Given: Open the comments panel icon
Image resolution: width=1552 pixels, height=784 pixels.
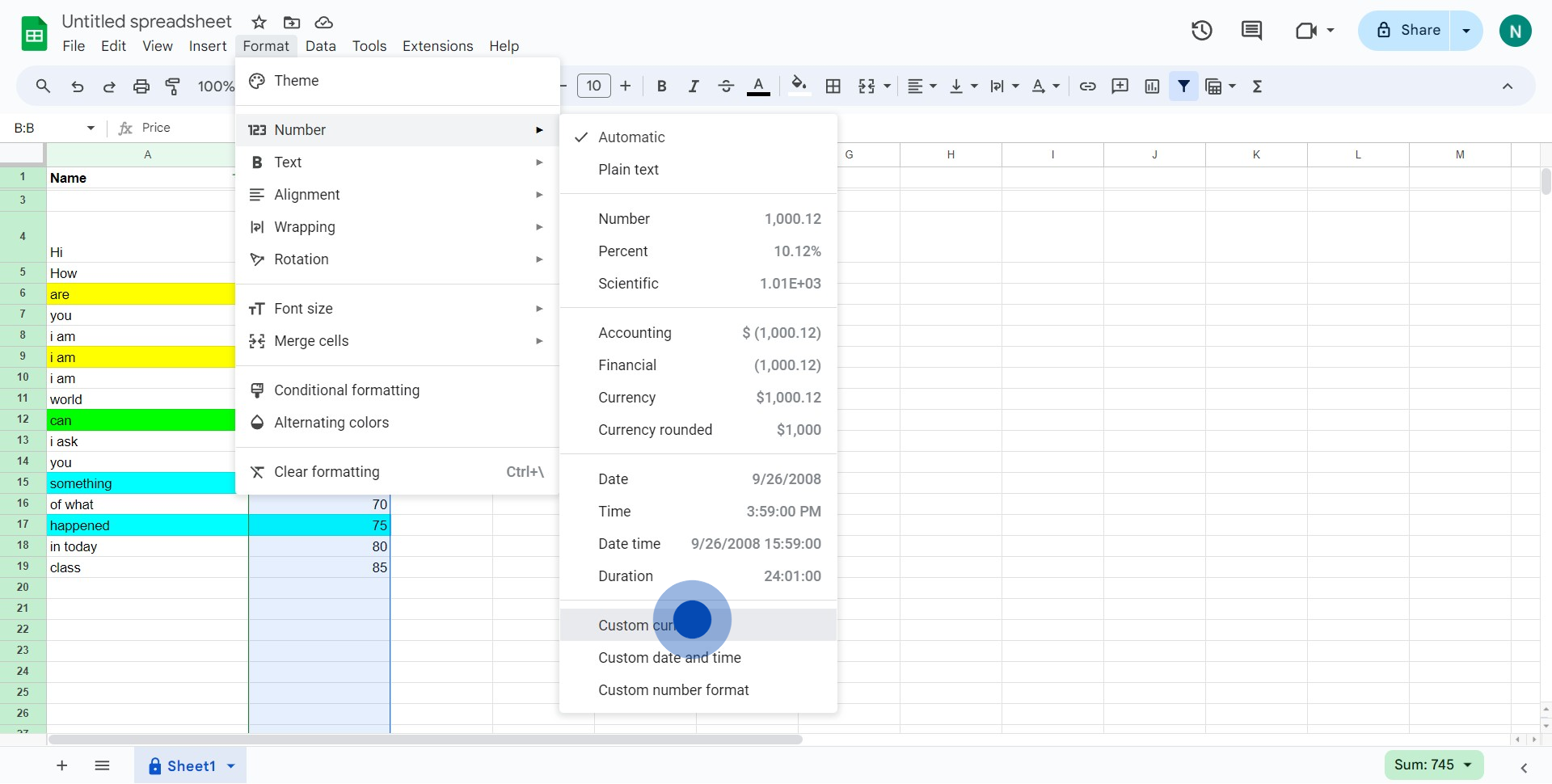Looking at the screenshot, I should coord(1251,31).
